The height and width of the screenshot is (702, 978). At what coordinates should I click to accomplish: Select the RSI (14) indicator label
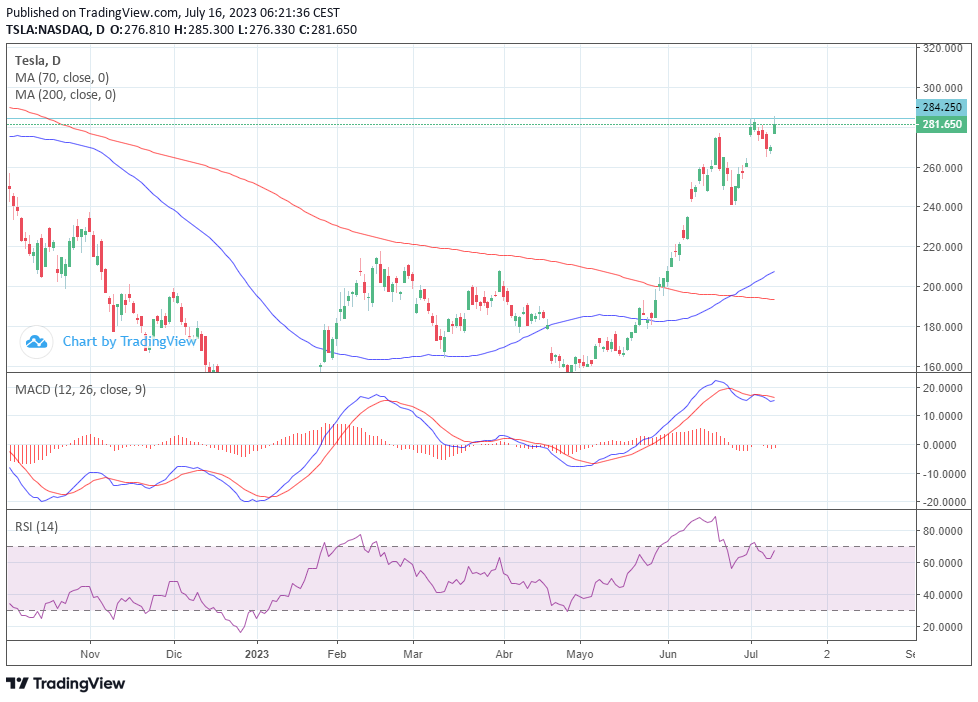[36, 527]
